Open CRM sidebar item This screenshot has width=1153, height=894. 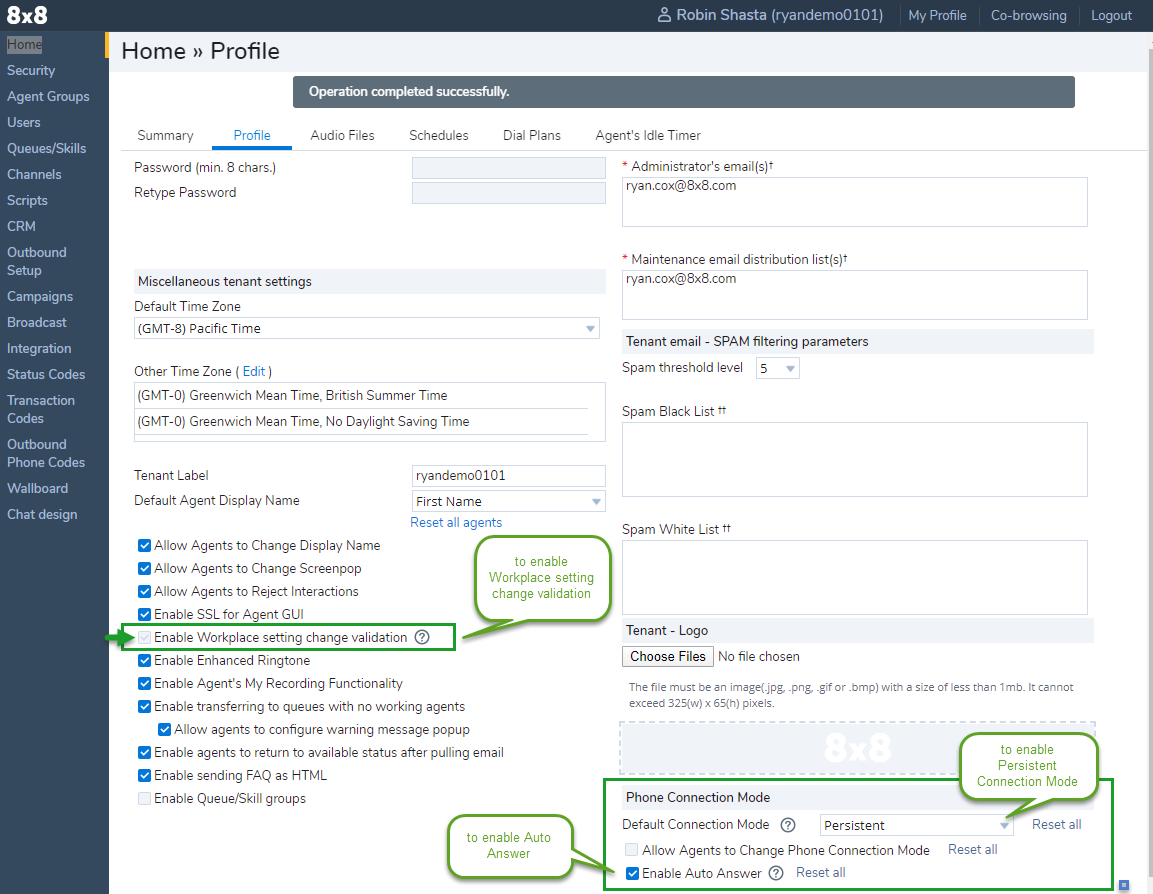click(x=21, y=226)
